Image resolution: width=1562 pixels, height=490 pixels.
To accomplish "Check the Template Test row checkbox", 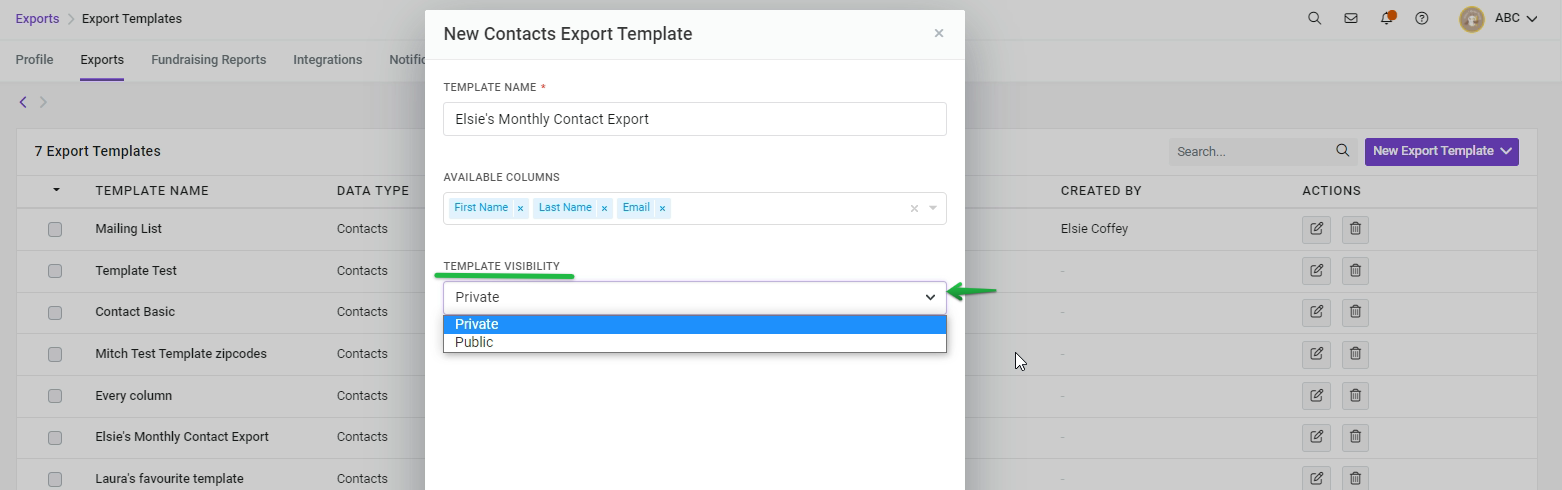I will [x=55, y=271].
